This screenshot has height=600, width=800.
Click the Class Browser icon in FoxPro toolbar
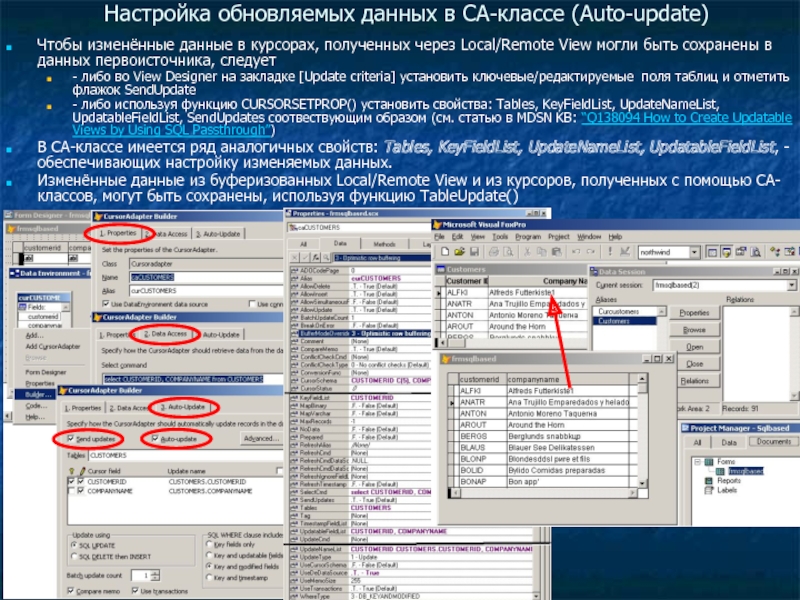775,252
